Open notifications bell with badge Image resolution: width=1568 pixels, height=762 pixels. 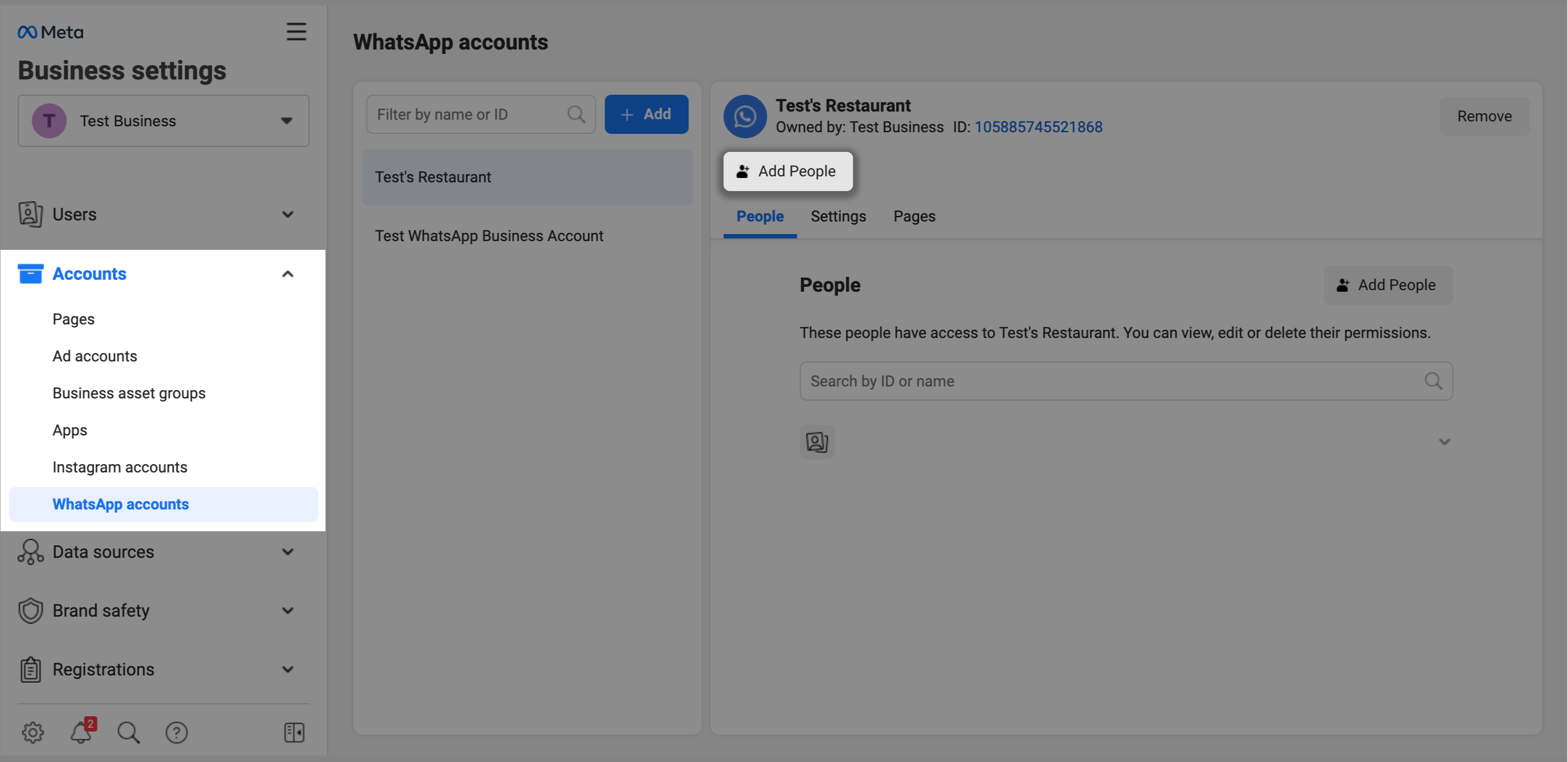(x=81, y=732)
